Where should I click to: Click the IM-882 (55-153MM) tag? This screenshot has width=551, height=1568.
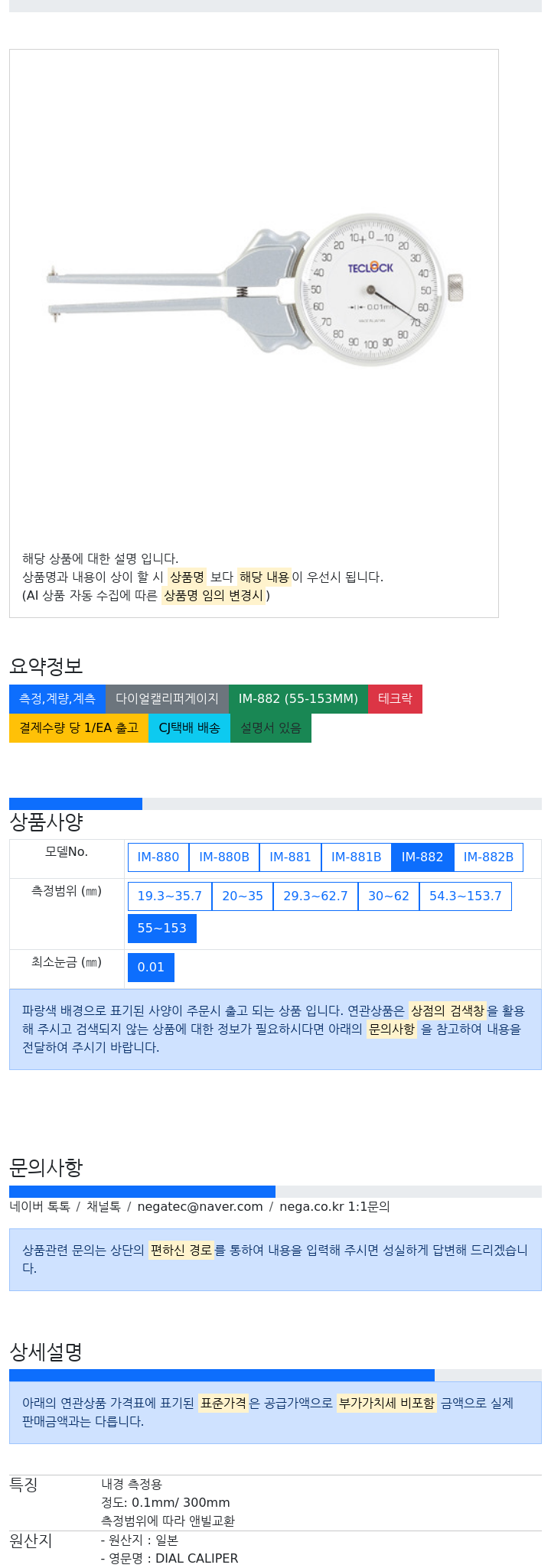pos(298,698)
